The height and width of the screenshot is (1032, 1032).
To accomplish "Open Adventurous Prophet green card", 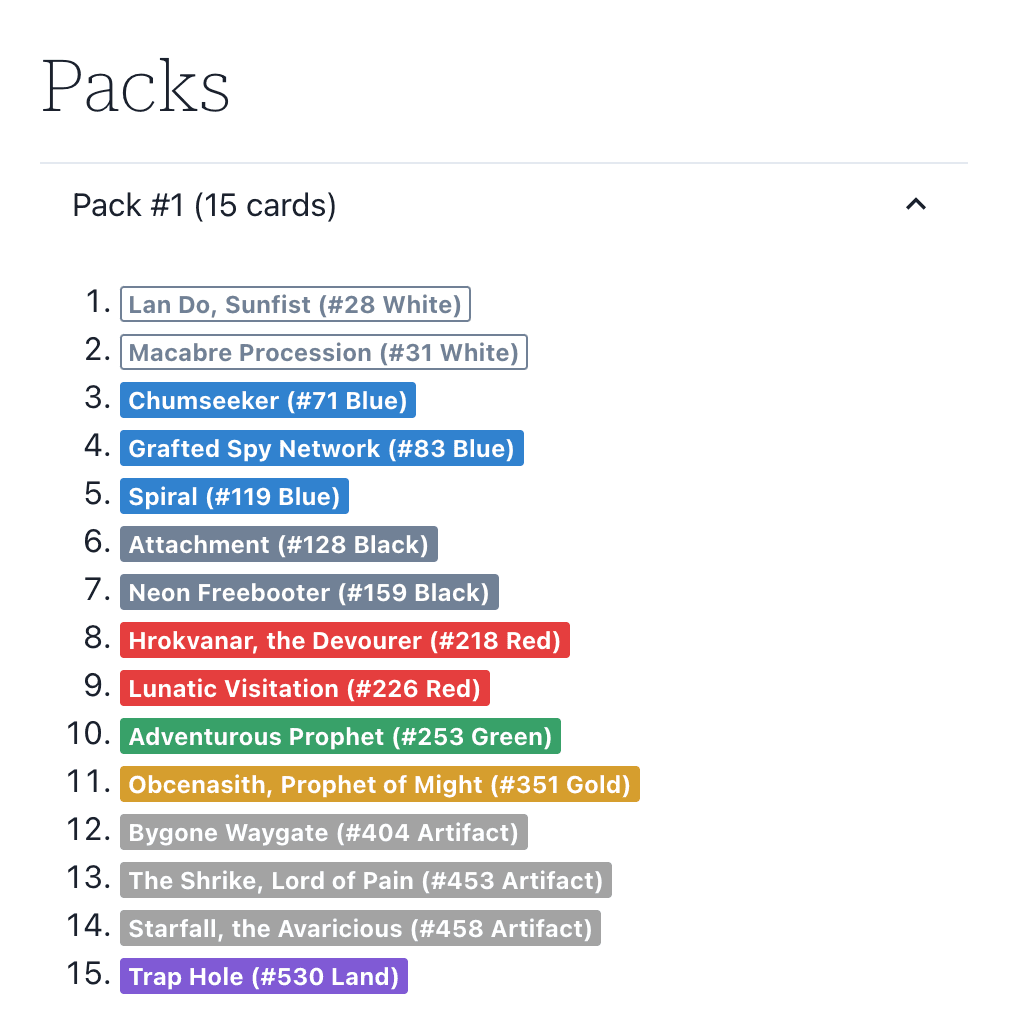I will point(340,737).
